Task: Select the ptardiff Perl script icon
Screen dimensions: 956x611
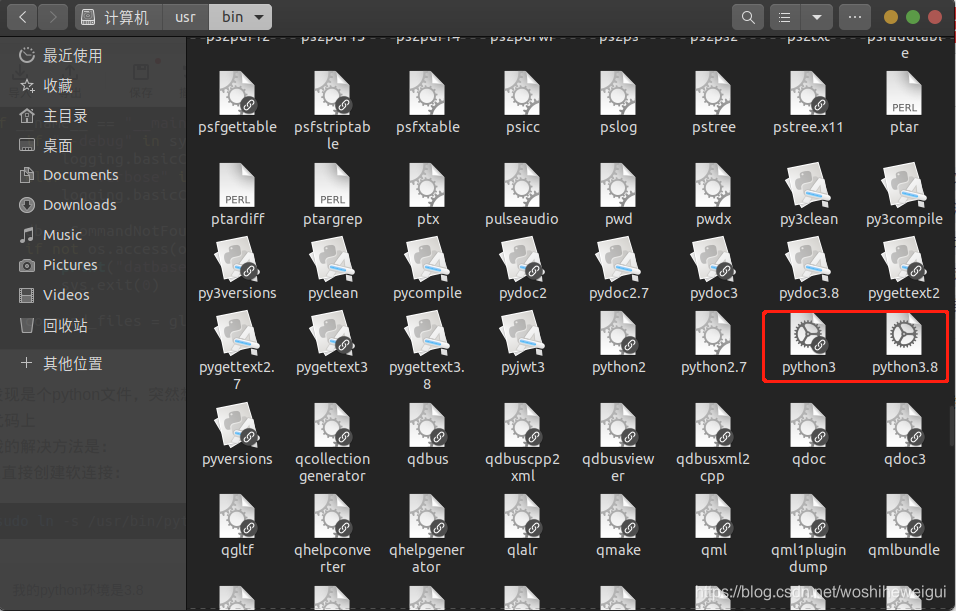Action: pos(237,185)
